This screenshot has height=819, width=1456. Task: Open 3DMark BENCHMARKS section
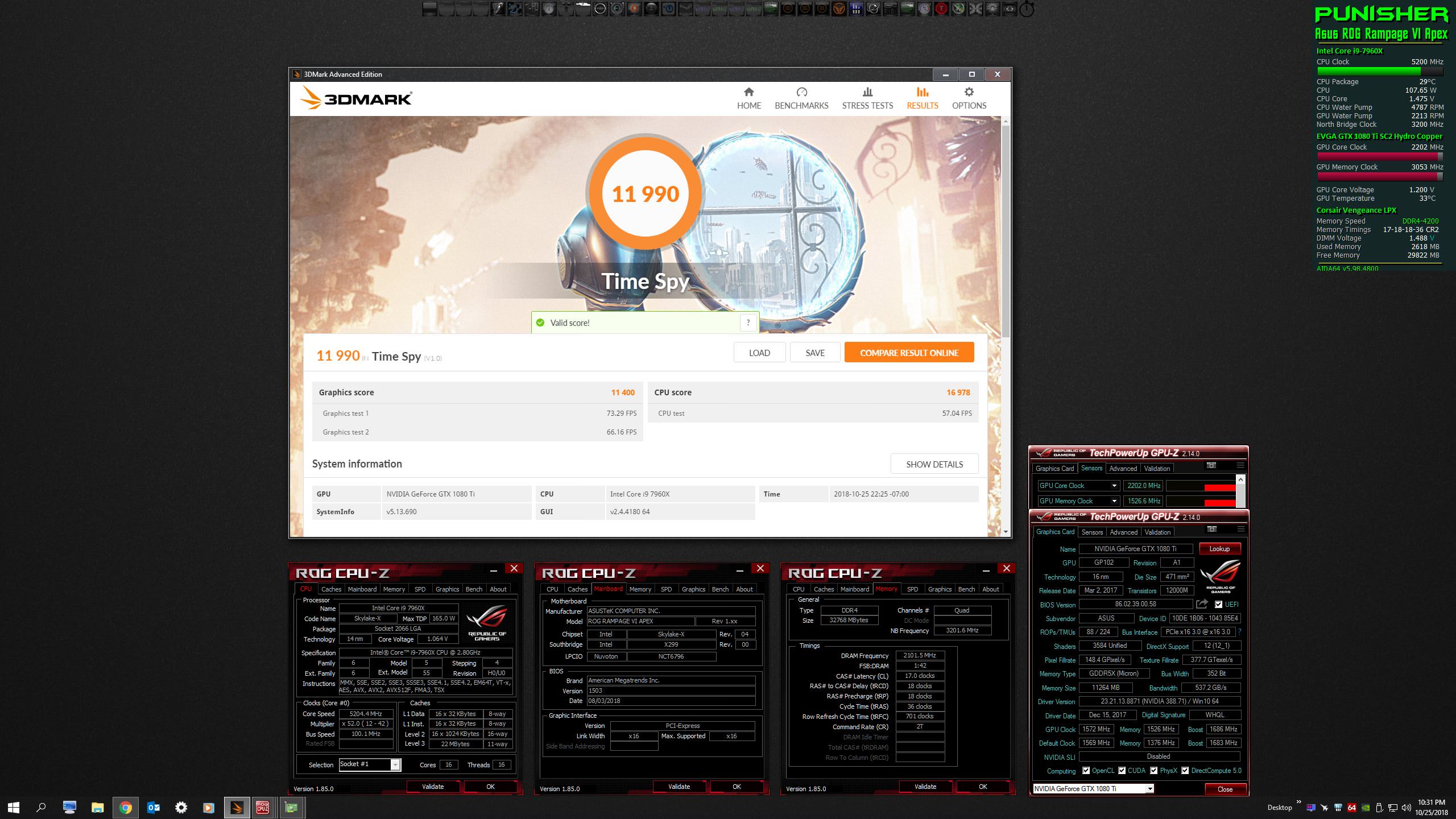coord(801,98)
